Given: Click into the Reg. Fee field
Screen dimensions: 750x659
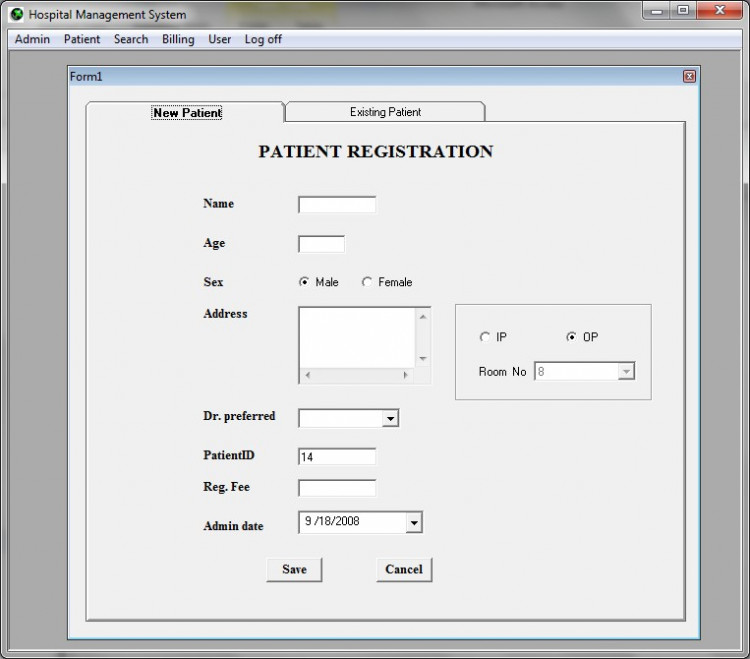Looking at the screenshot, I should pyautogui.click(x=337, y=488).
